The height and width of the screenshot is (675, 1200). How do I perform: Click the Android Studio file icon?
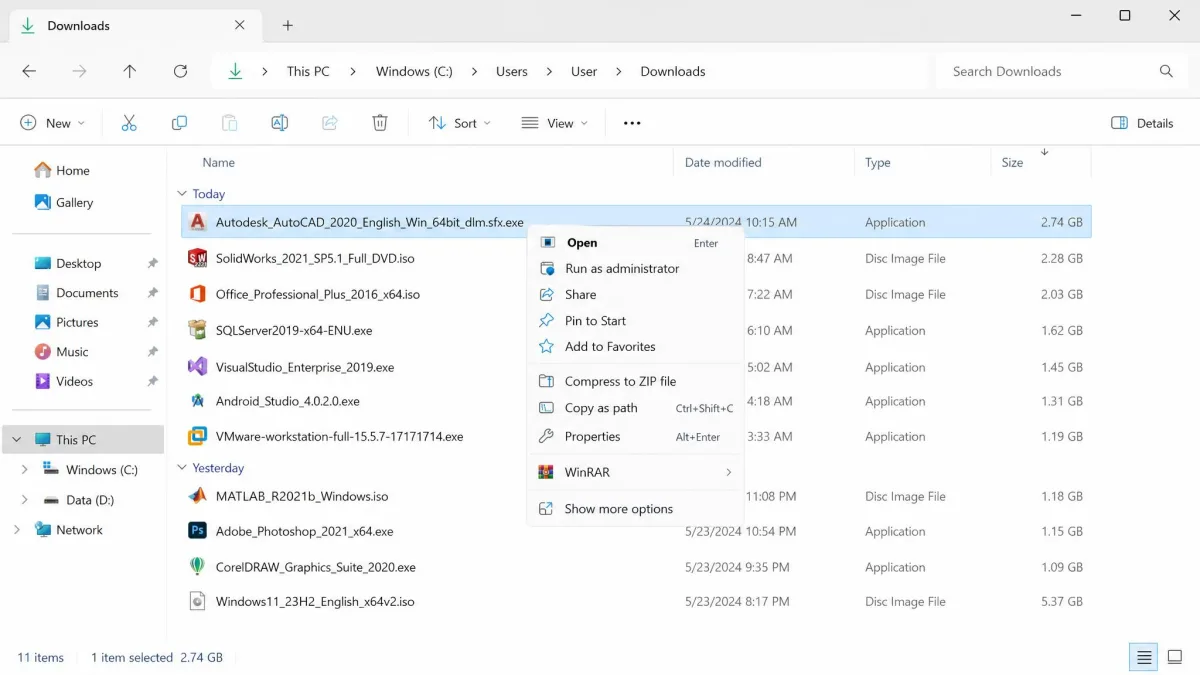pos(198,401)
